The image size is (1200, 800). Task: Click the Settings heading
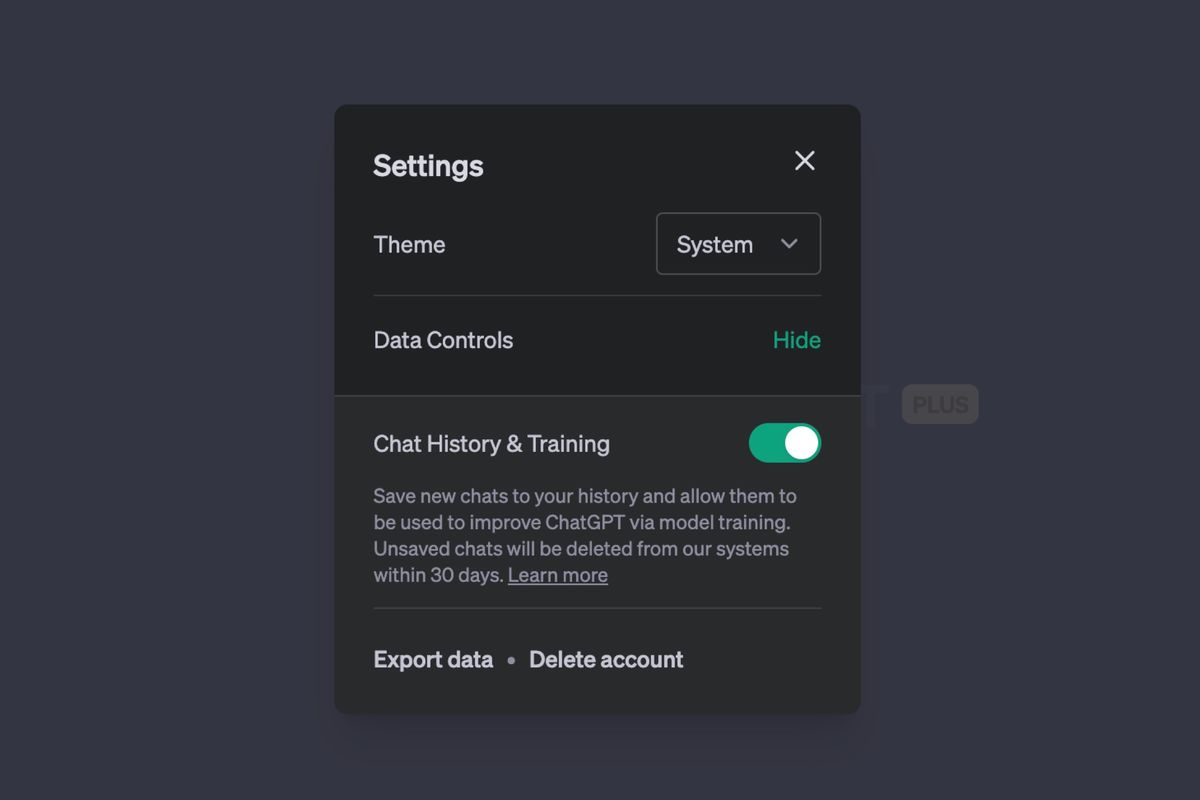pos(428,166)
